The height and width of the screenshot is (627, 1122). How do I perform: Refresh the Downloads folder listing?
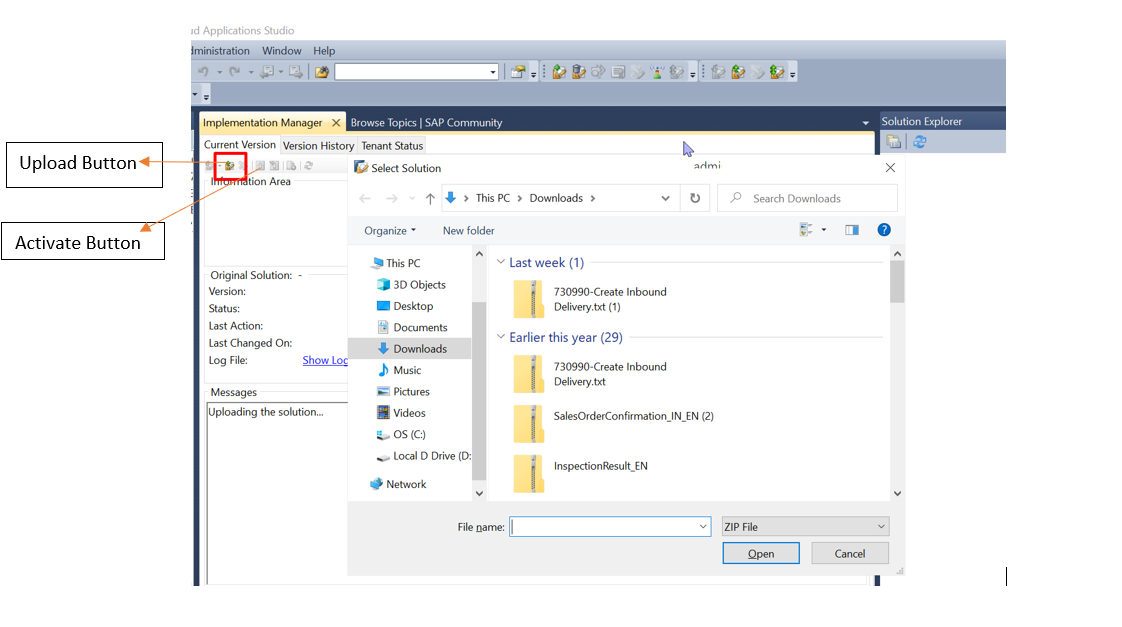[695, 198]
